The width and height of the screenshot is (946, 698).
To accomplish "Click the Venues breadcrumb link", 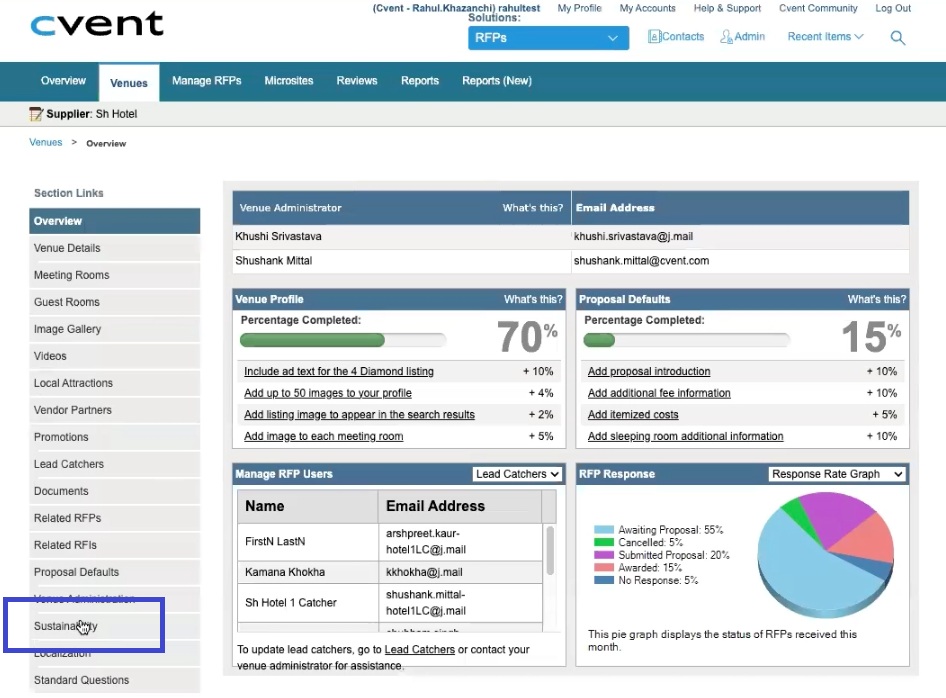I will click(46, 143).
